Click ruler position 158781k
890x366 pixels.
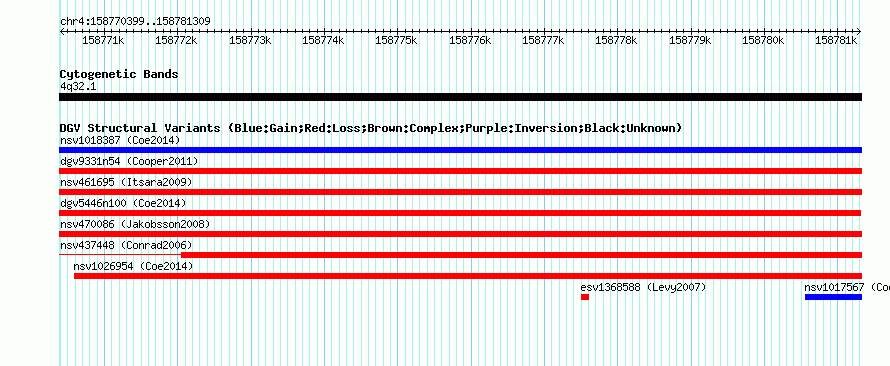pyautogui.click(x=837, y=40)
